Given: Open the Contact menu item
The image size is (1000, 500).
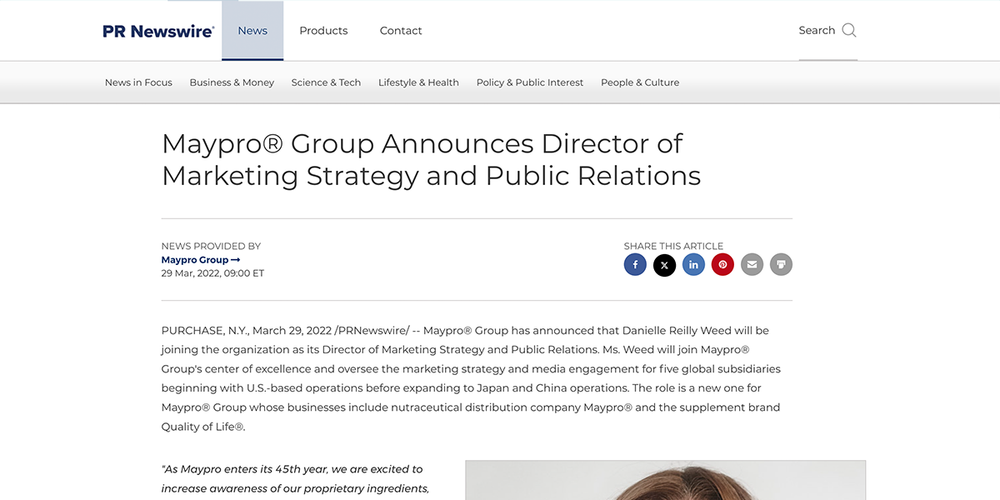Looking at the screenshot, I should click(x=400, y=31).
